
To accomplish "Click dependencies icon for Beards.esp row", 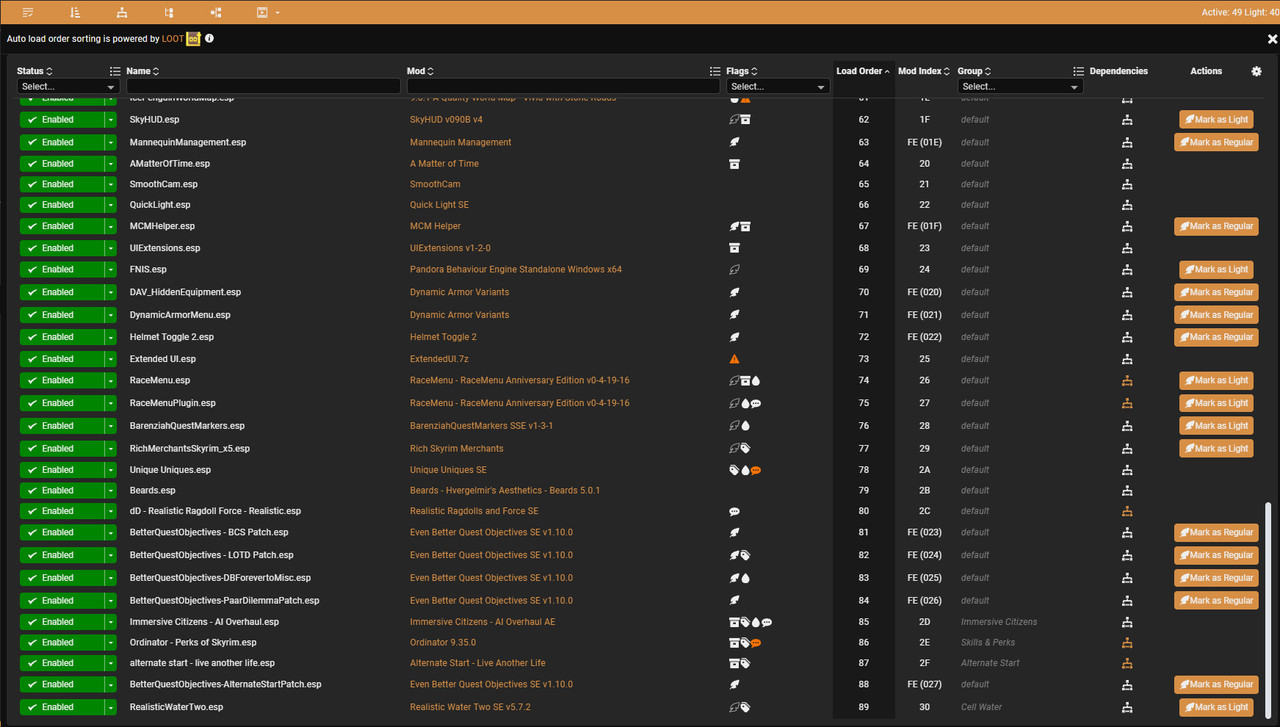I will pyautogui.click(x=1127, y=490).
